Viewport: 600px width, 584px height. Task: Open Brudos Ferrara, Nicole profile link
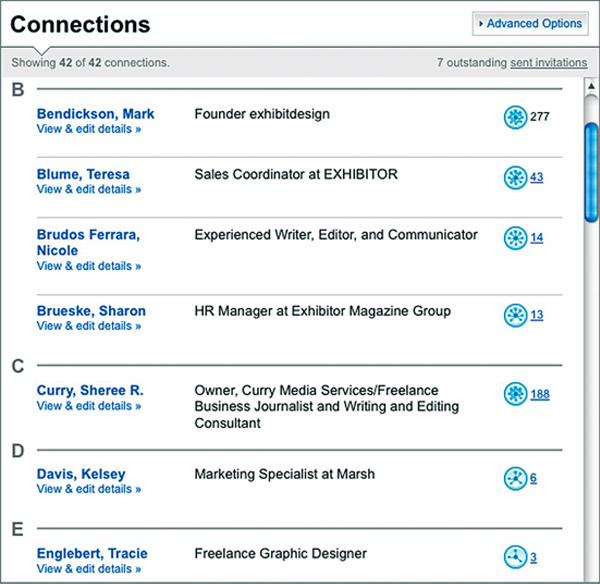point(88,242)
